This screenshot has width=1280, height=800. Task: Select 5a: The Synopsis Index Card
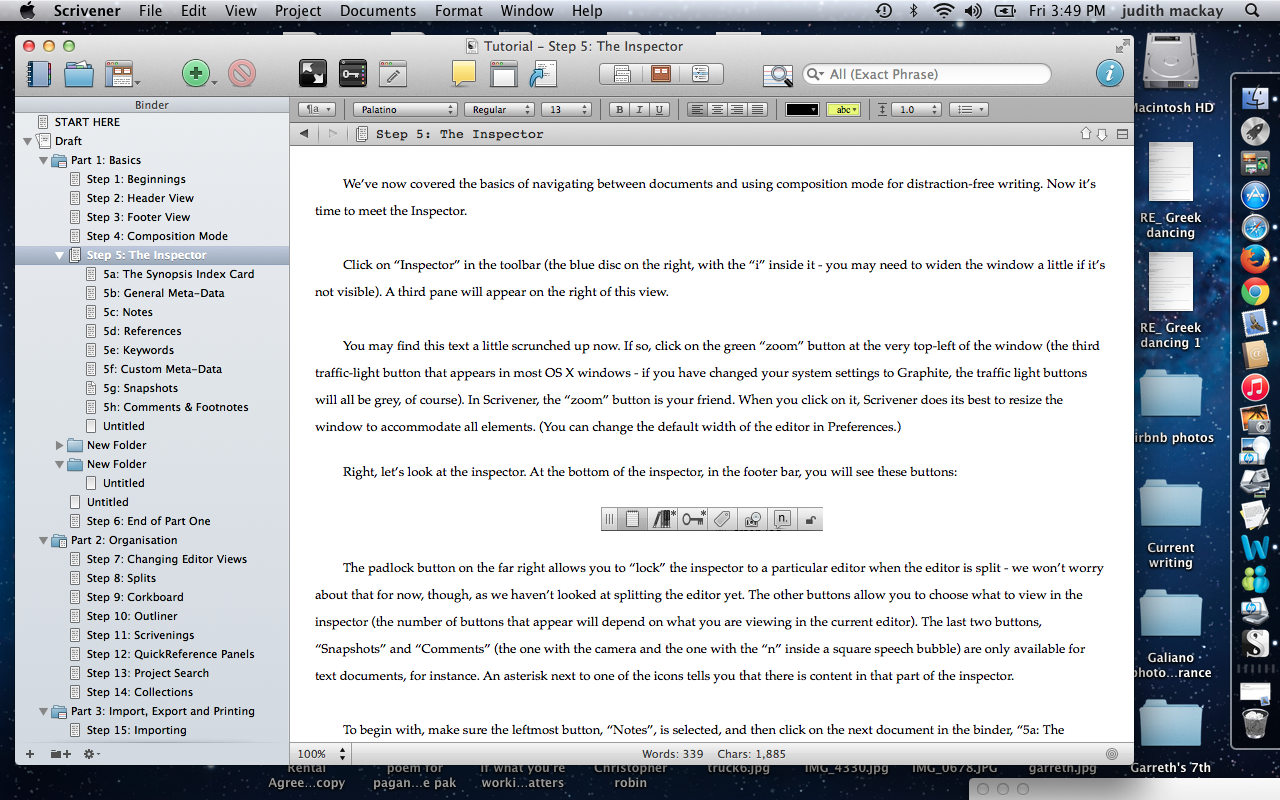pyautogui.click(x=178, y=274)
